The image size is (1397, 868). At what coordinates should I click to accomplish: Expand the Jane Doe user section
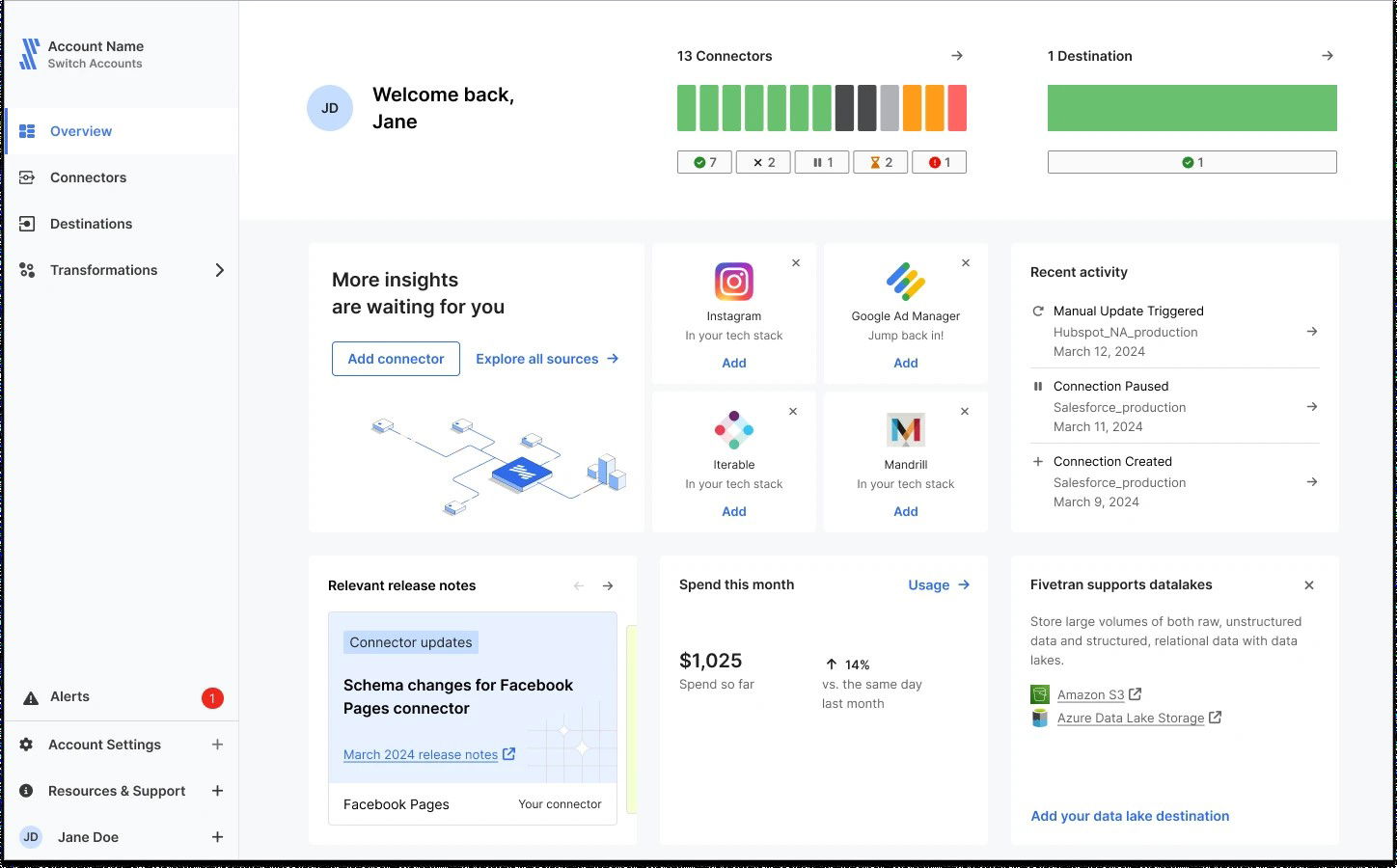coord(217,836)
